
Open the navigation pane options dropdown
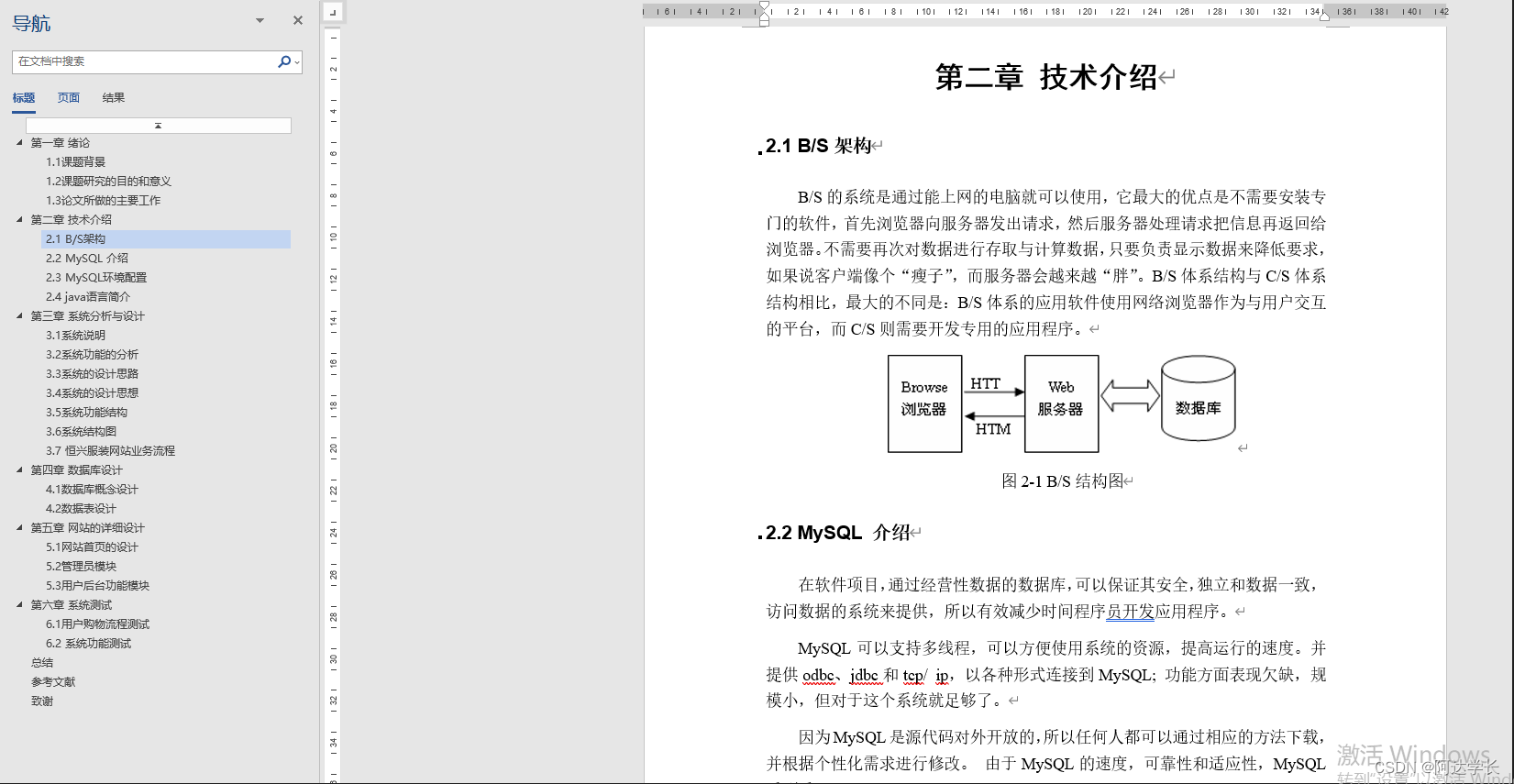click(260, 20)
